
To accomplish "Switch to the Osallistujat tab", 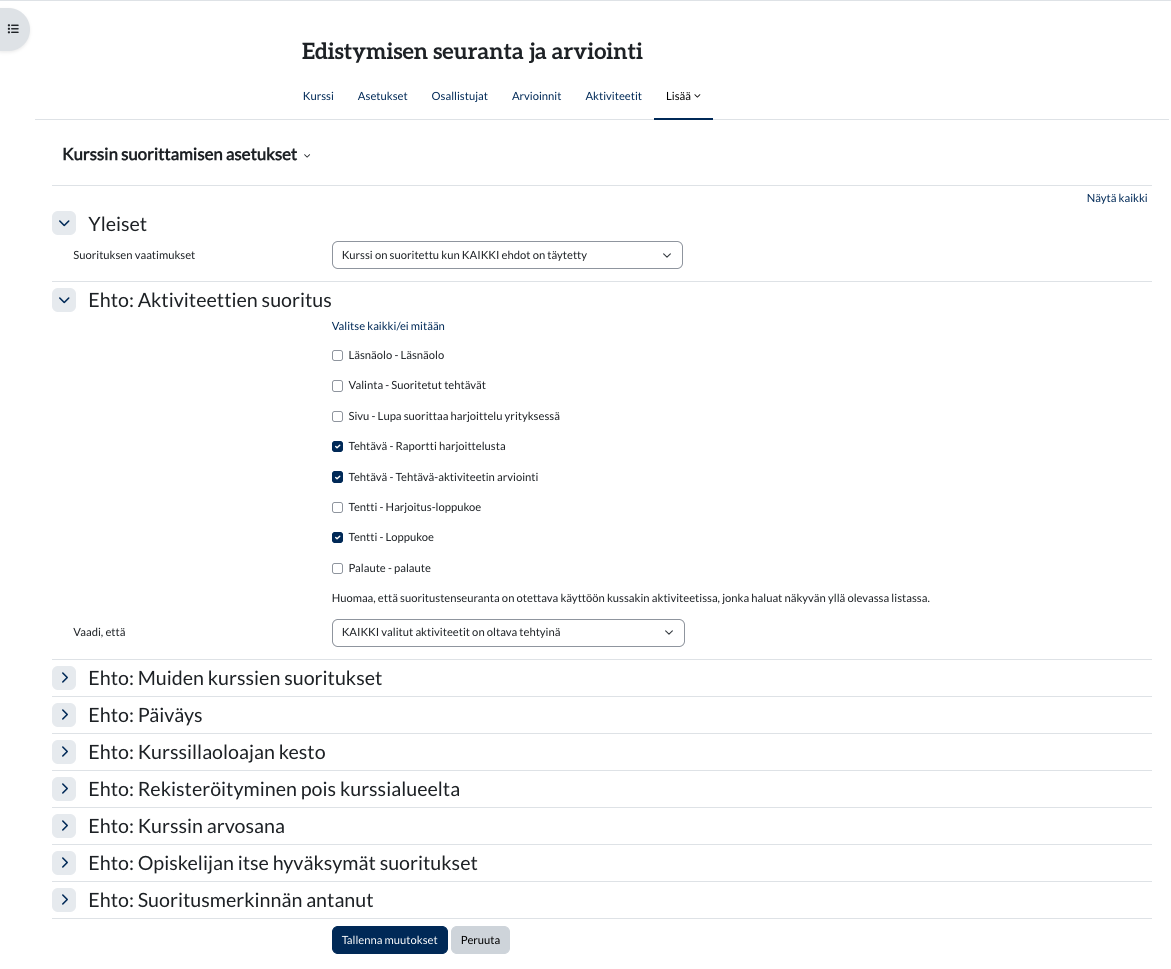I will 459,96.
